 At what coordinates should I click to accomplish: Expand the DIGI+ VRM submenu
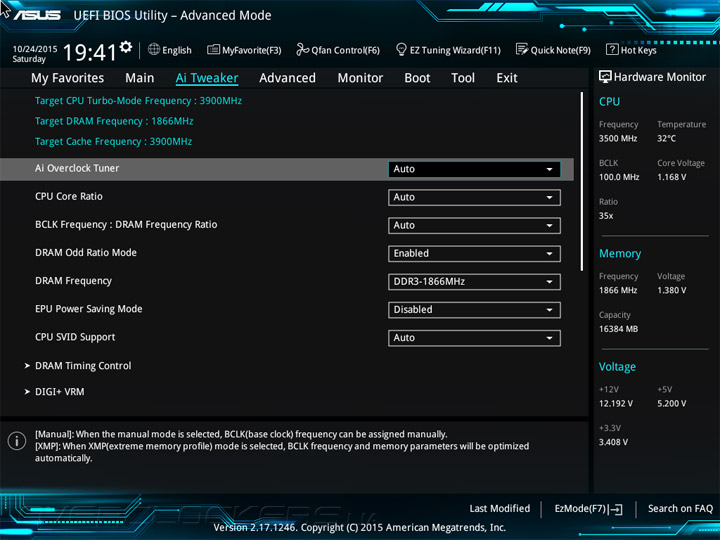59,392
